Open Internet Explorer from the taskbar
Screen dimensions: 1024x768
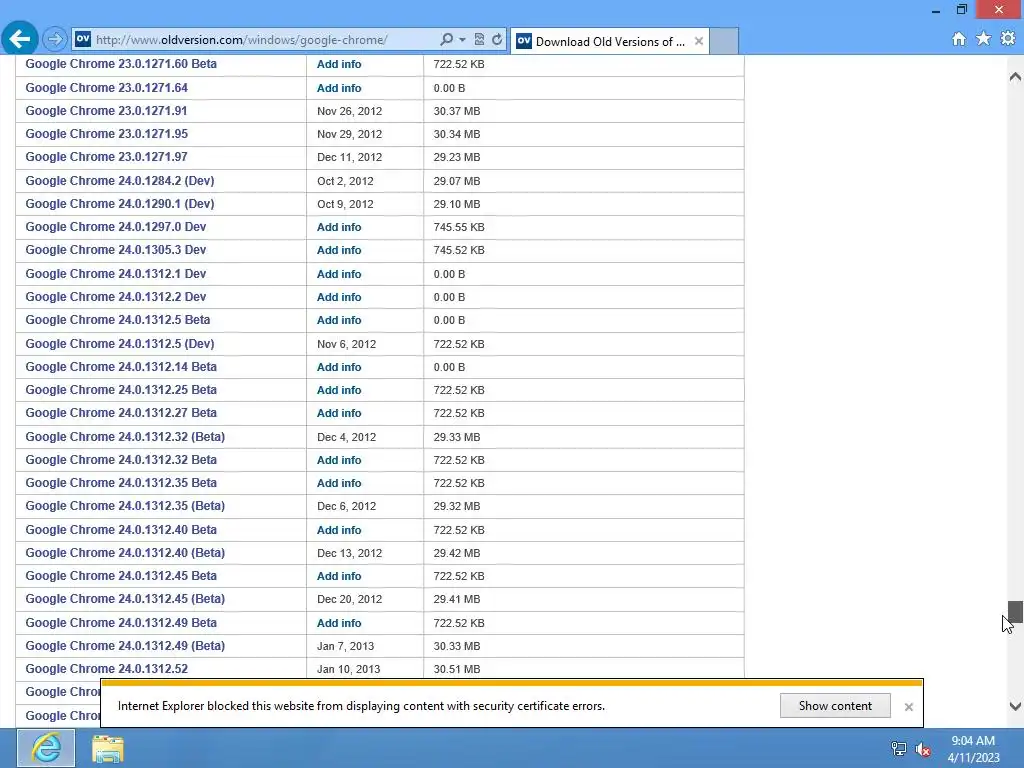pyautogui.click(x=46, y=748)
